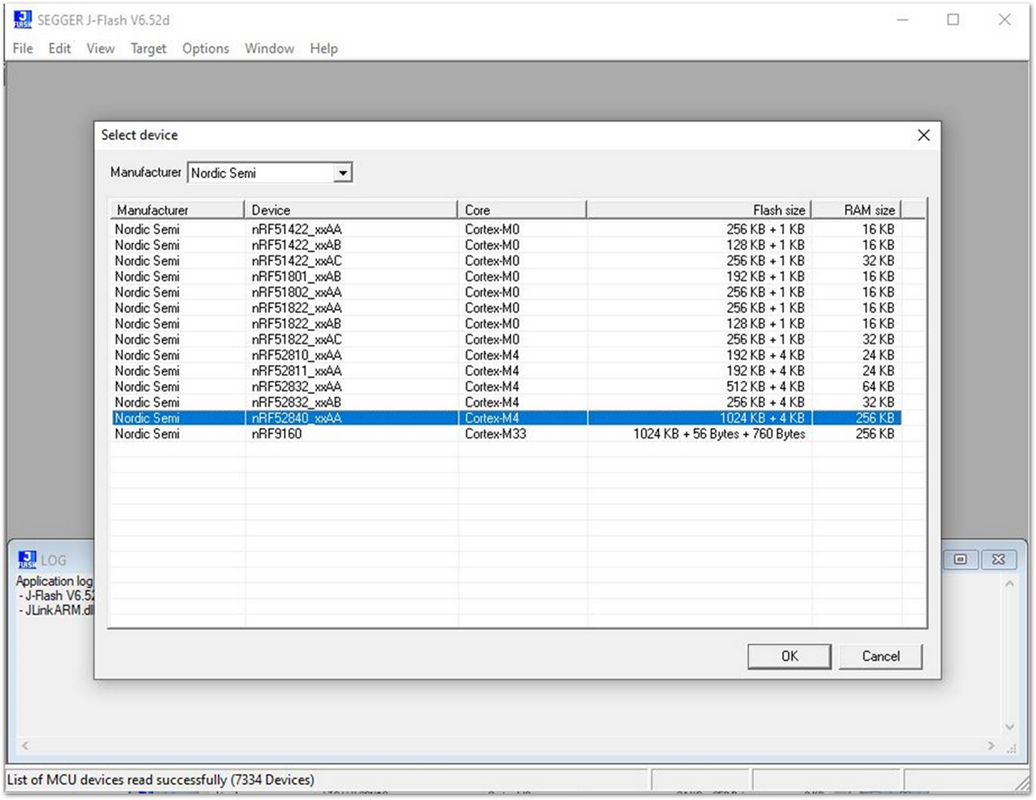The width and height of the screenshot is (1036, 800).
Task: Restore the LOG window using its restore button
Action: [960, 560]
